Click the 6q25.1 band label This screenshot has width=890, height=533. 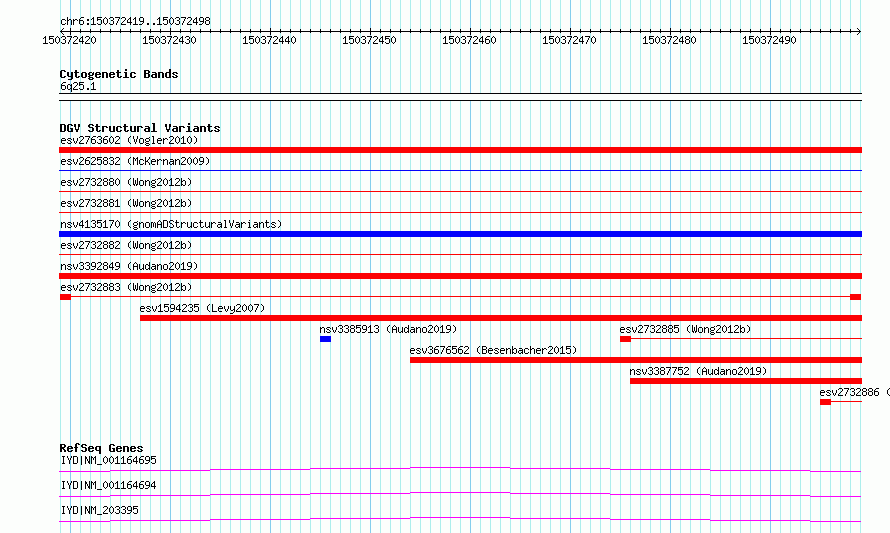pos(78,86)
